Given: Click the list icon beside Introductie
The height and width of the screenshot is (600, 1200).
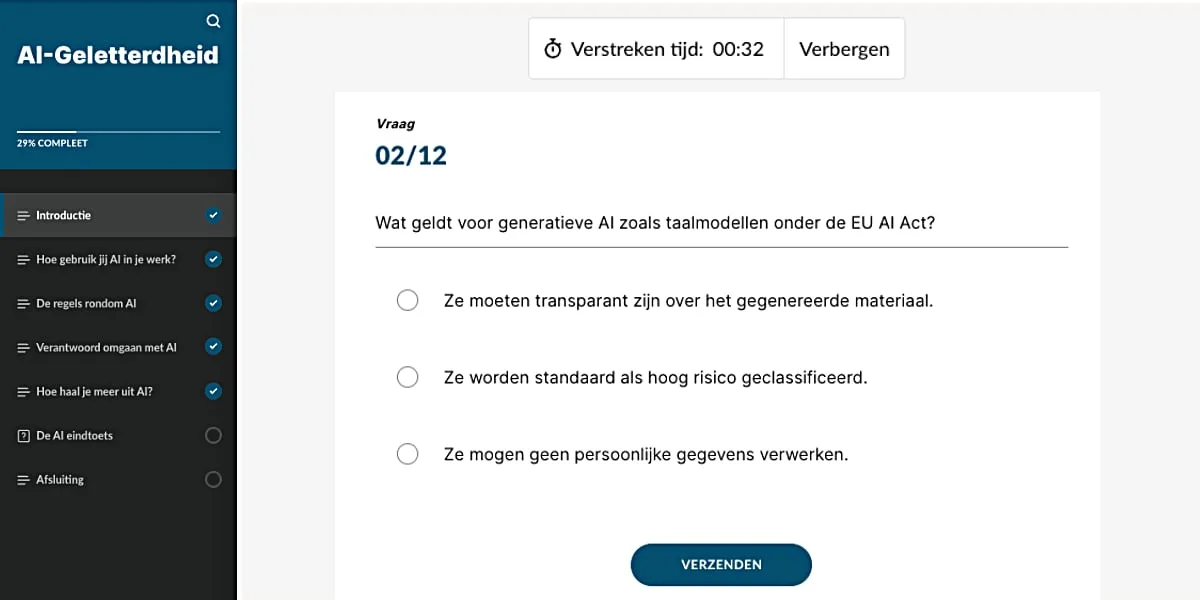Looking at the screenshot, I should point(22,214).
